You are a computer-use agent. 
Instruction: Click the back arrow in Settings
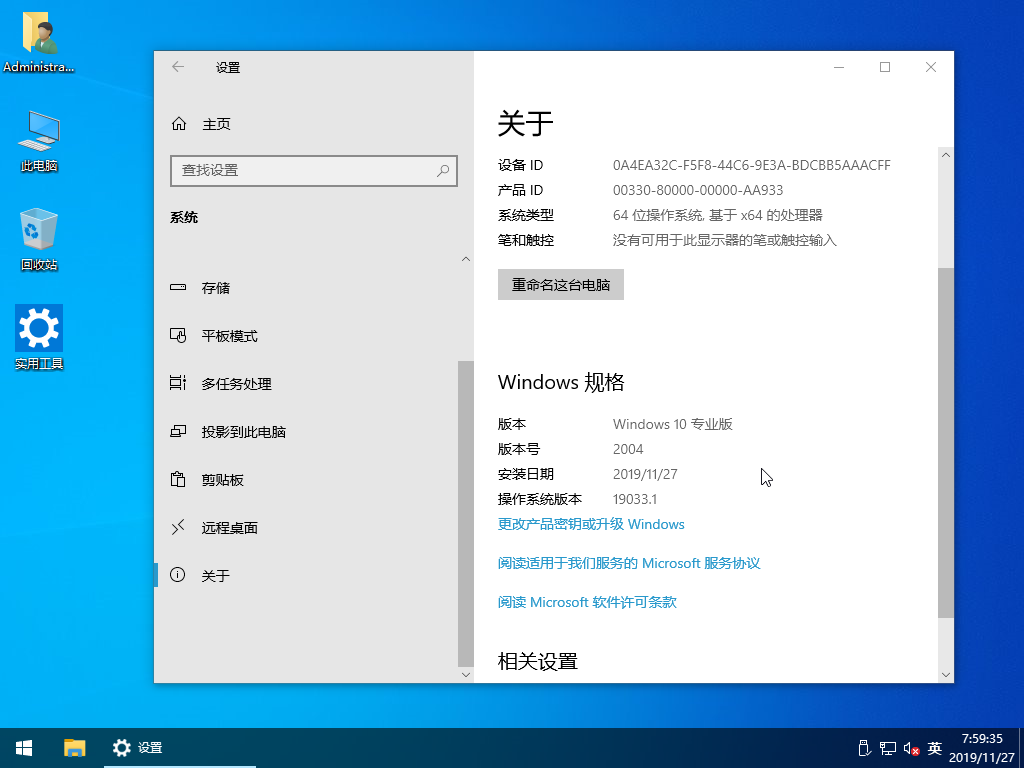178,67
